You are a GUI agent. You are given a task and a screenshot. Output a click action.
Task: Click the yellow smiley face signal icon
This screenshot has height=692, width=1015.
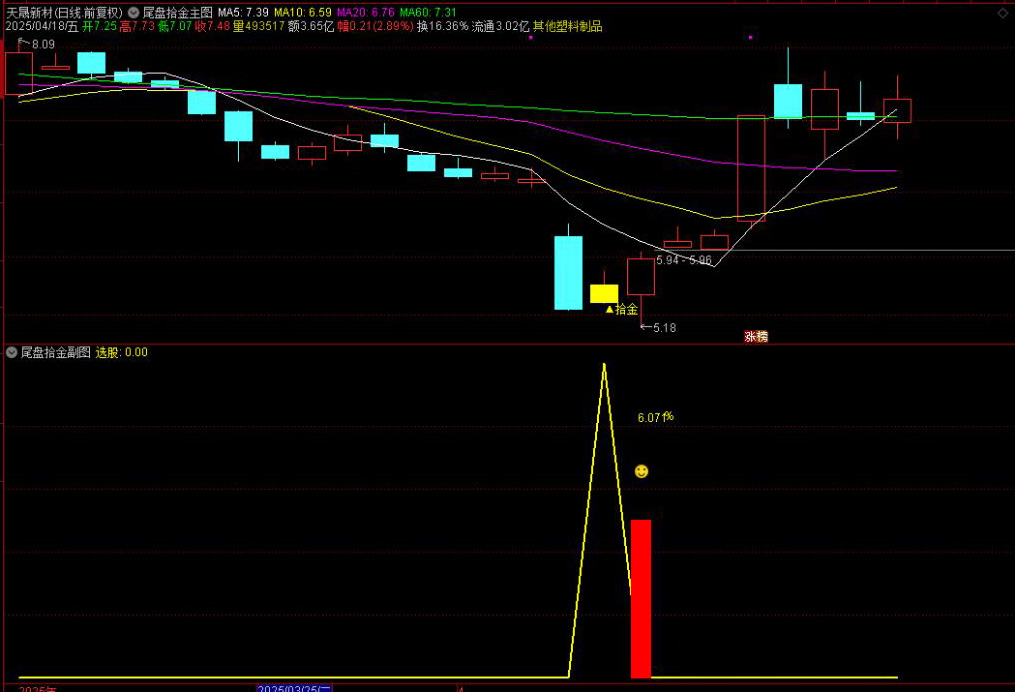pos(641,470)
